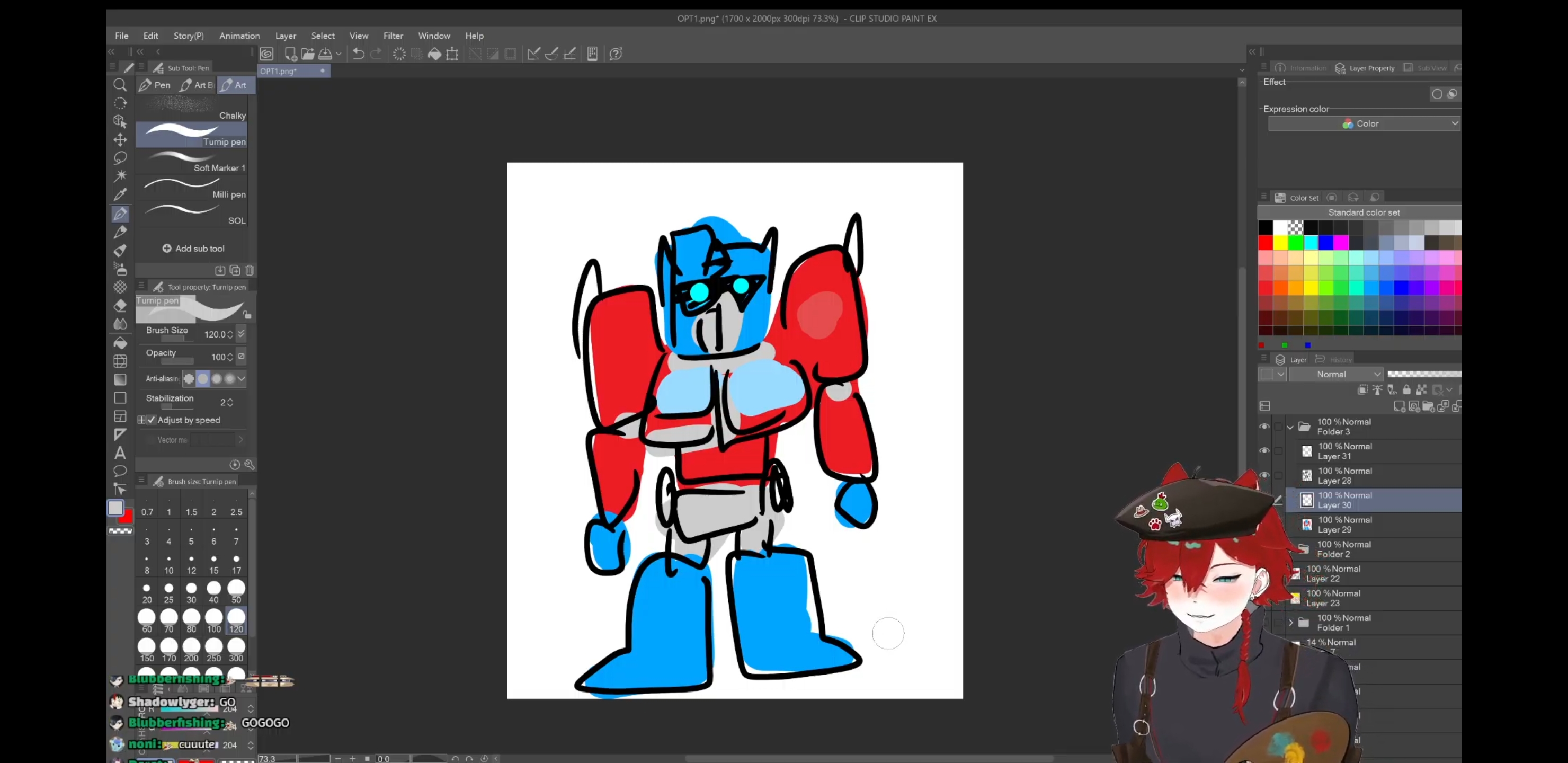Image resolution: width=1568 pixels, height=763 pixels.
Task: Click the Redo arrow in command bar
Action: tap(376, 54)
